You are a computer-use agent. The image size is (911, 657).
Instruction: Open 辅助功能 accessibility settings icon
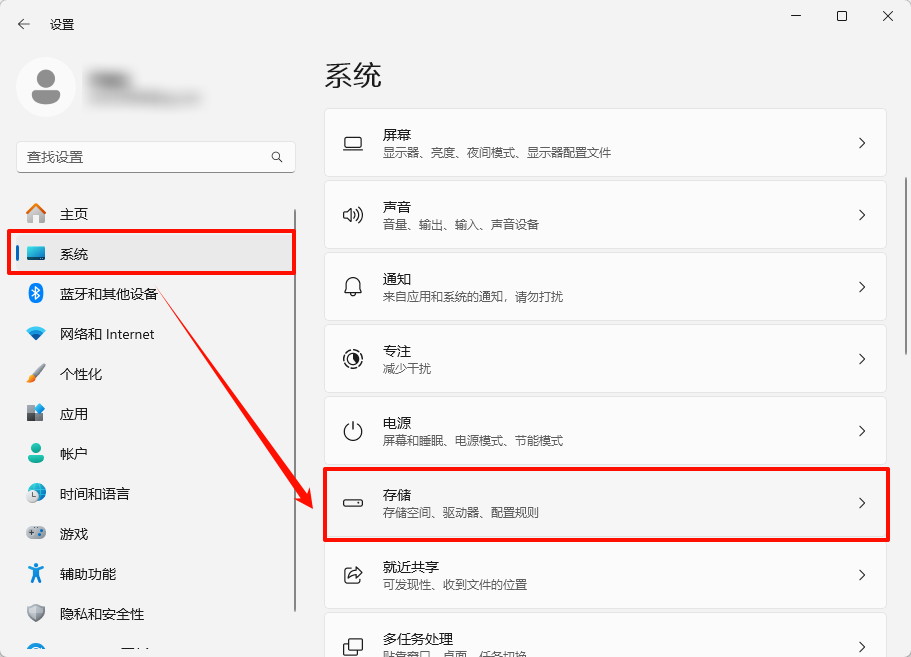coord(31,573)
